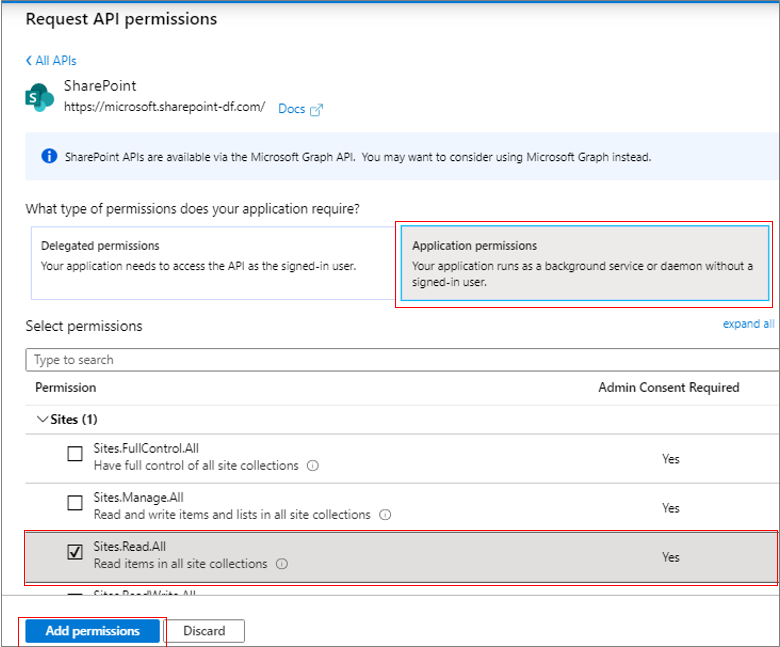
Task: Click the Permission column header
Action: (x=66, y=387)
